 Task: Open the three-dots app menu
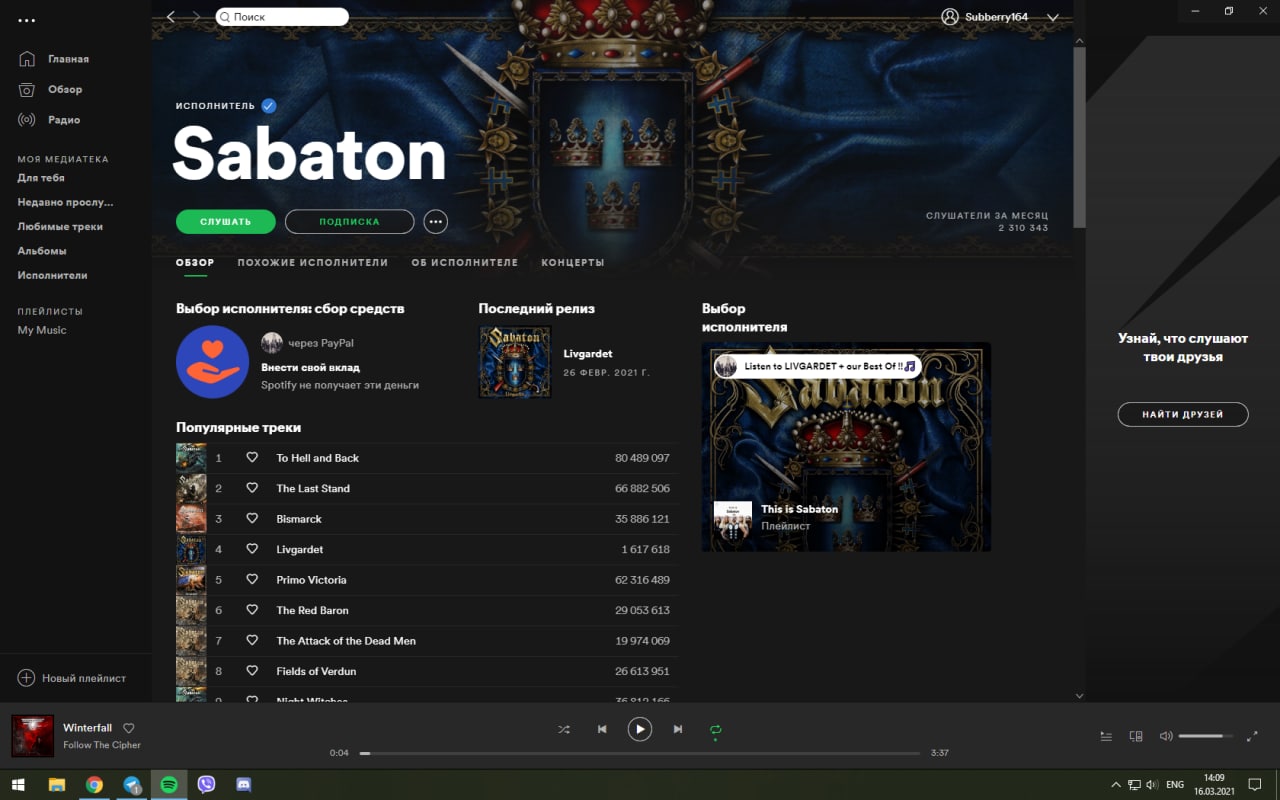click(x=27, y=20)
